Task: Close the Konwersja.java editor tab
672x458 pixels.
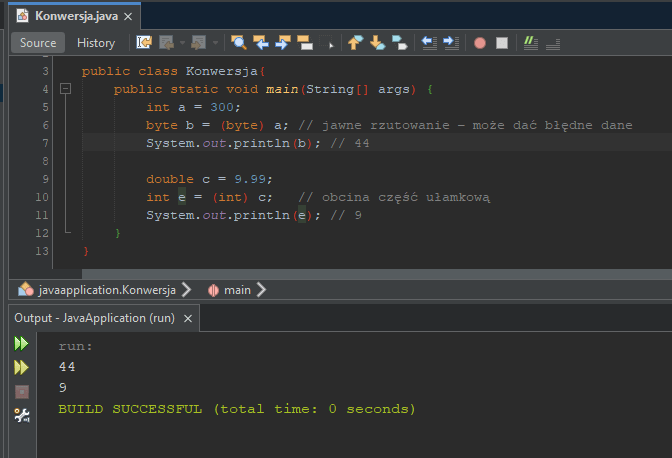Action: pyautogui.click(x=127, y=17)
